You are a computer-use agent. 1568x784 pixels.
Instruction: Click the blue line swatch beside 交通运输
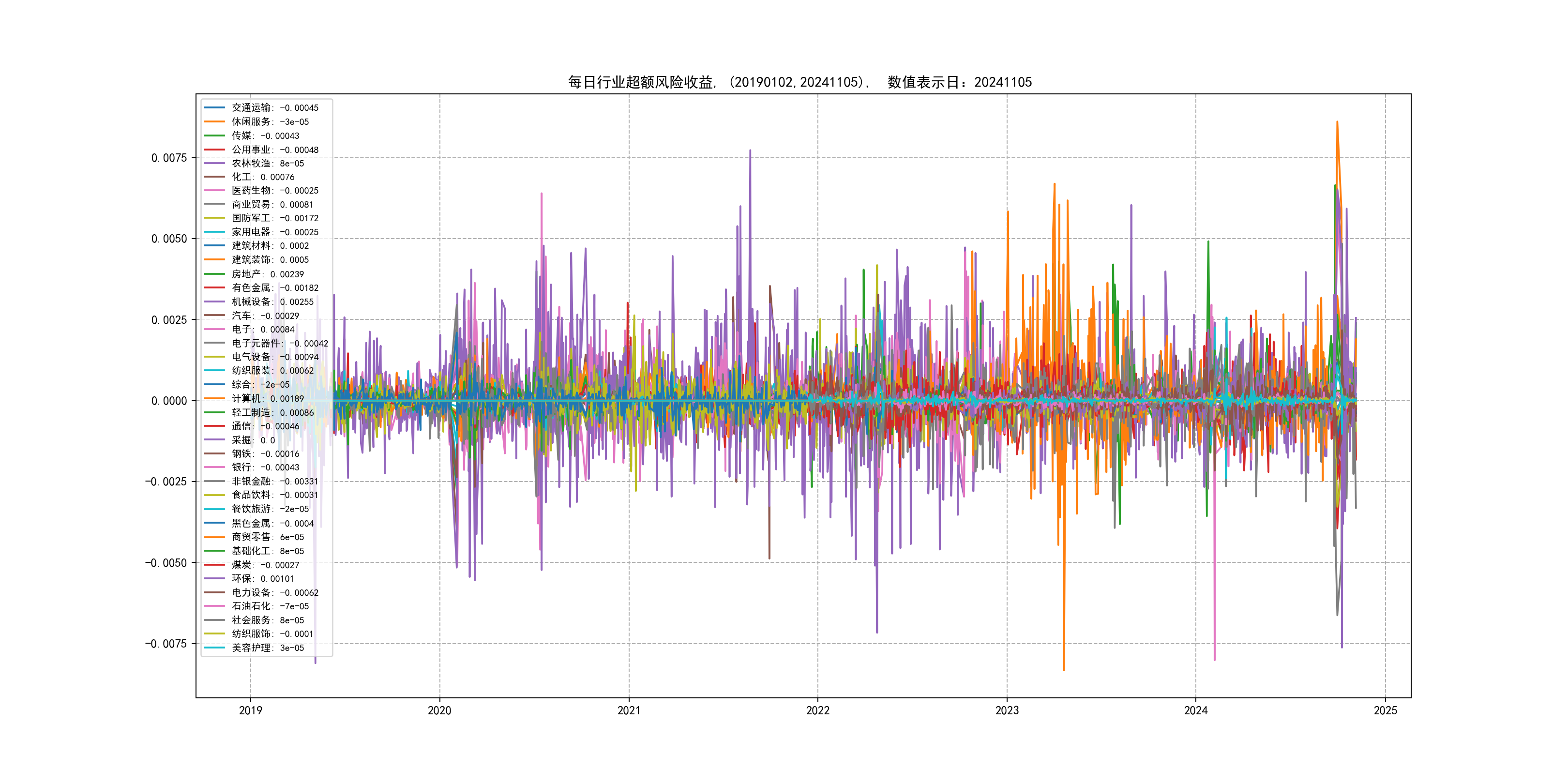(214, 108)
